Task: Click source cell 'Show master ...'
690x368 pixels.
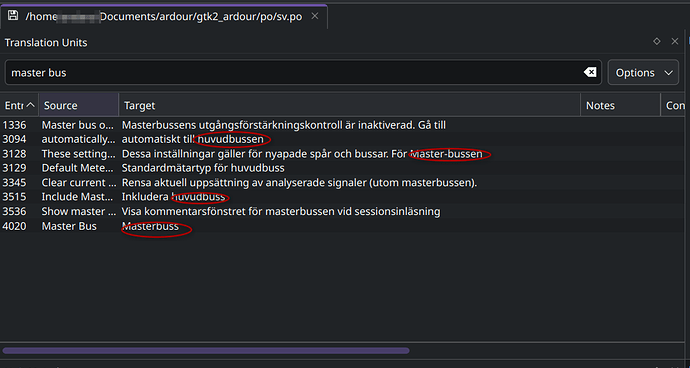Action: (x=79, y=212)
